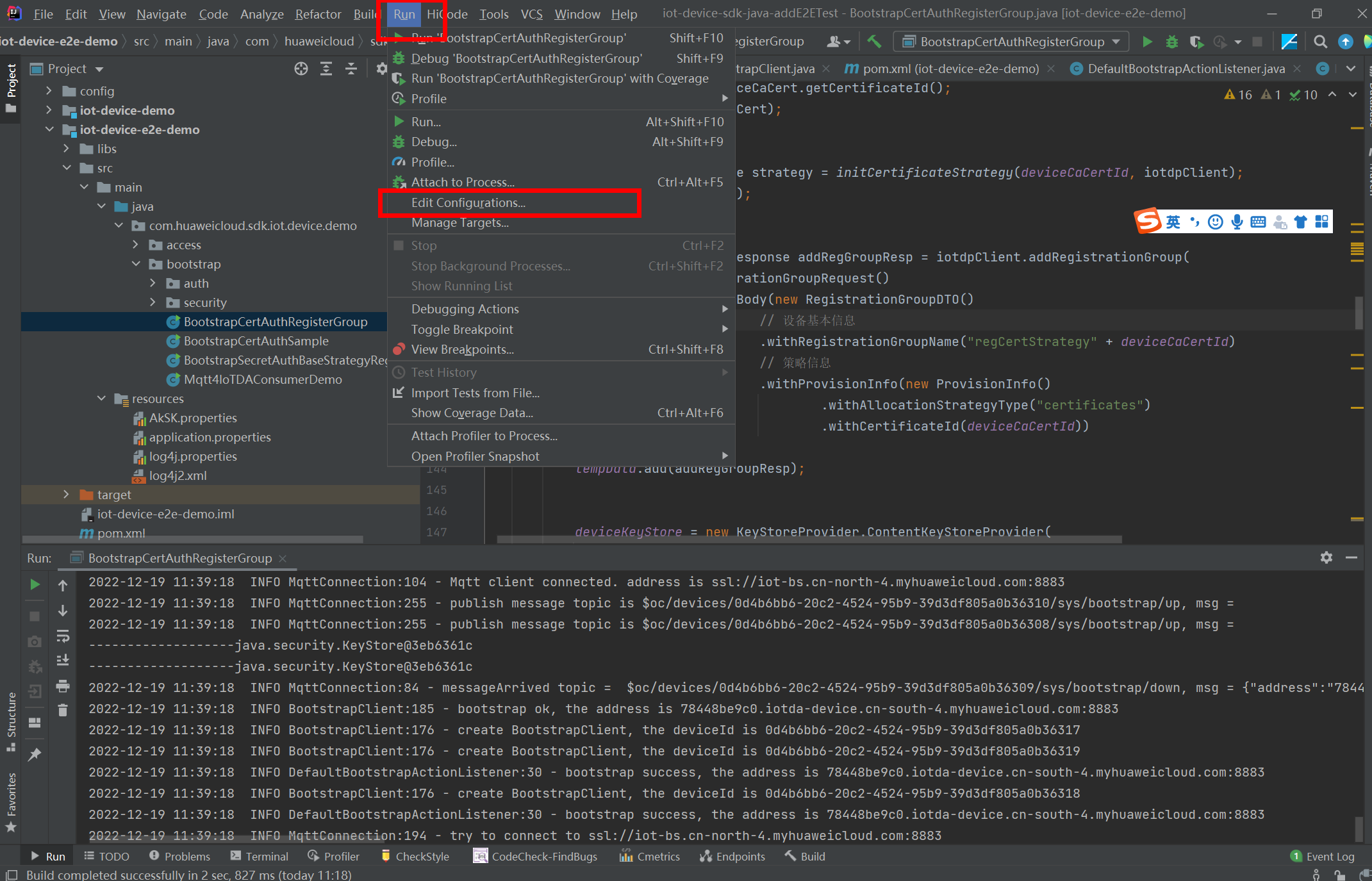
Task: Click the warnings indicator showing 16
Action: 1238,95
